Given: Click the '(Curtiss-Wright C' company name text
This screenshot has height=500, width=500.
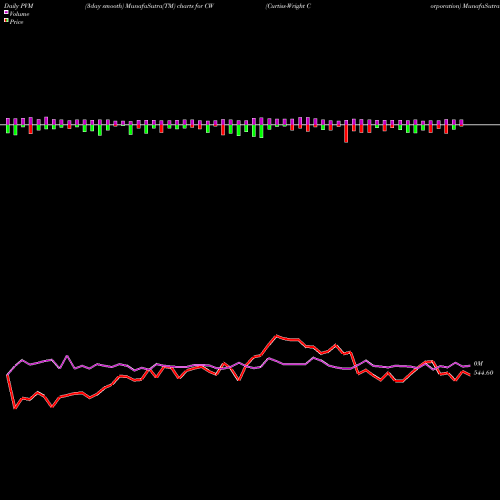Looking at the screenshot, I should click(288, 6).
